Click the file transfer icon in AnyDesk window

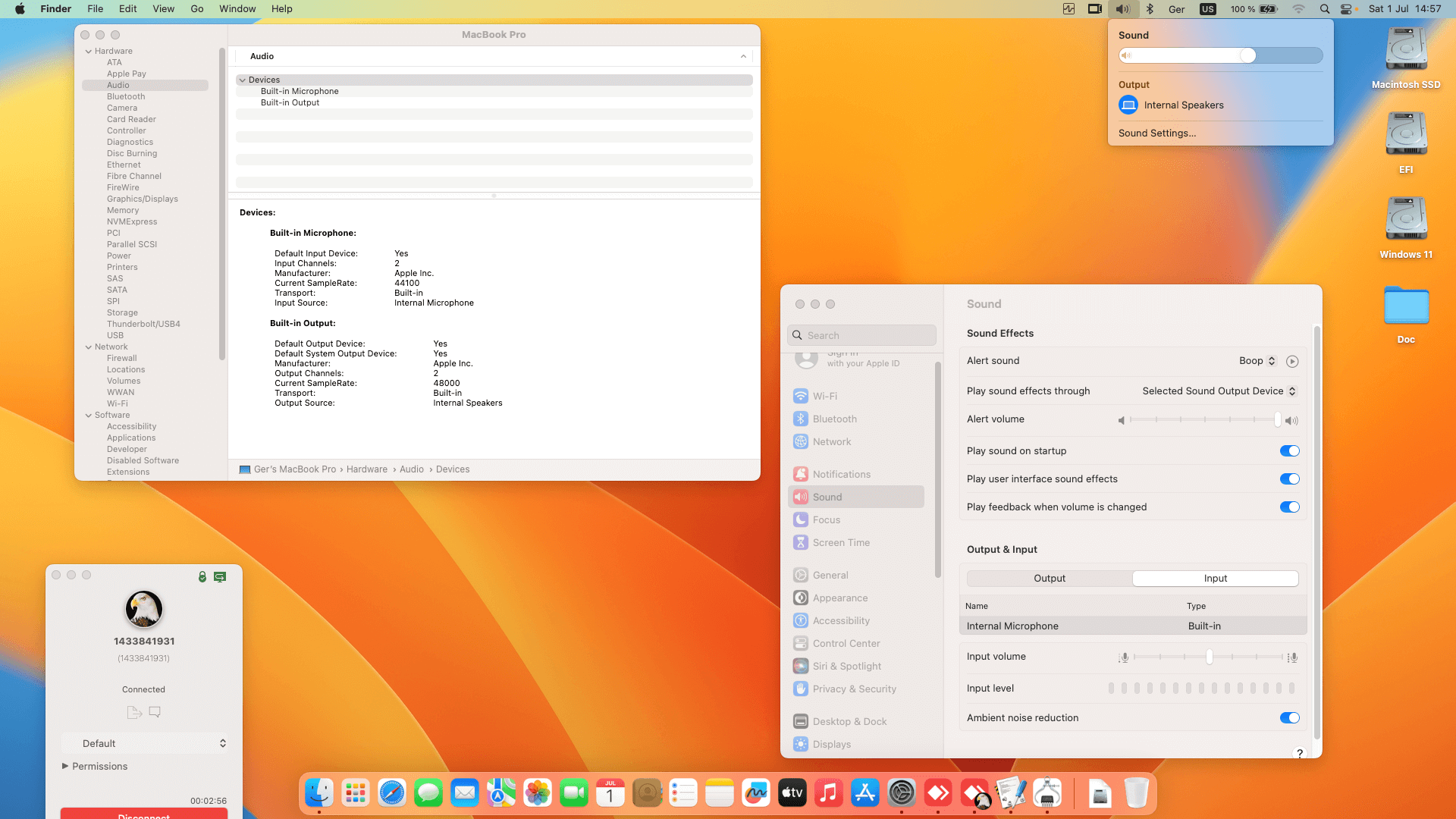point(134,712)
